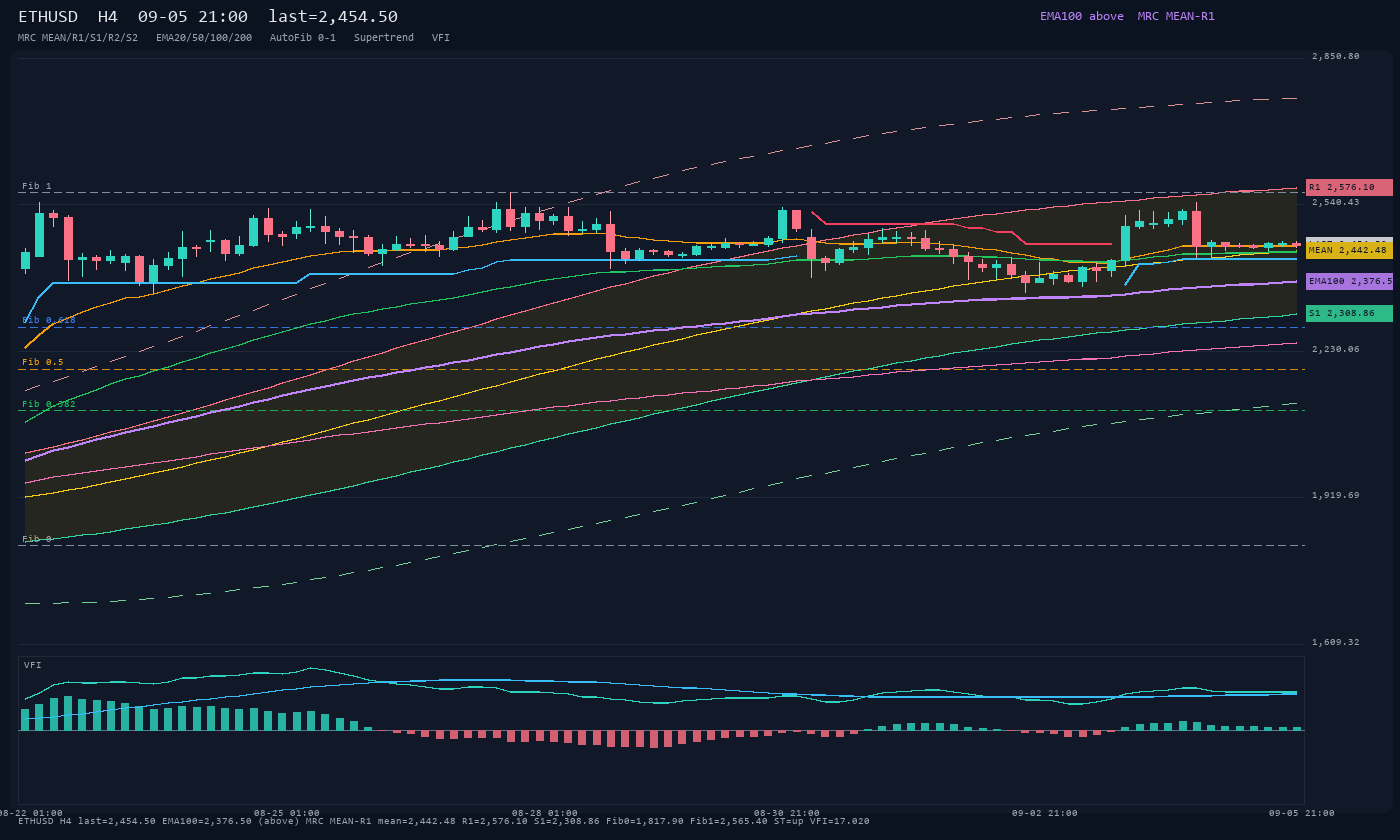Click the 1,919.69 price axis value
1400x840 pixels.
tap(1336, 495)
